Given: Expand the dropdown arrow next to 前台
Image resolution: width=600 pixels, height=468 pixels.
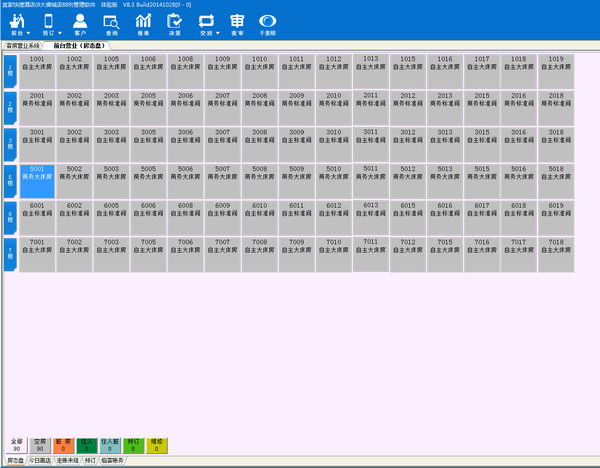Looking at the screenshot, I should [x=28, y=33].
